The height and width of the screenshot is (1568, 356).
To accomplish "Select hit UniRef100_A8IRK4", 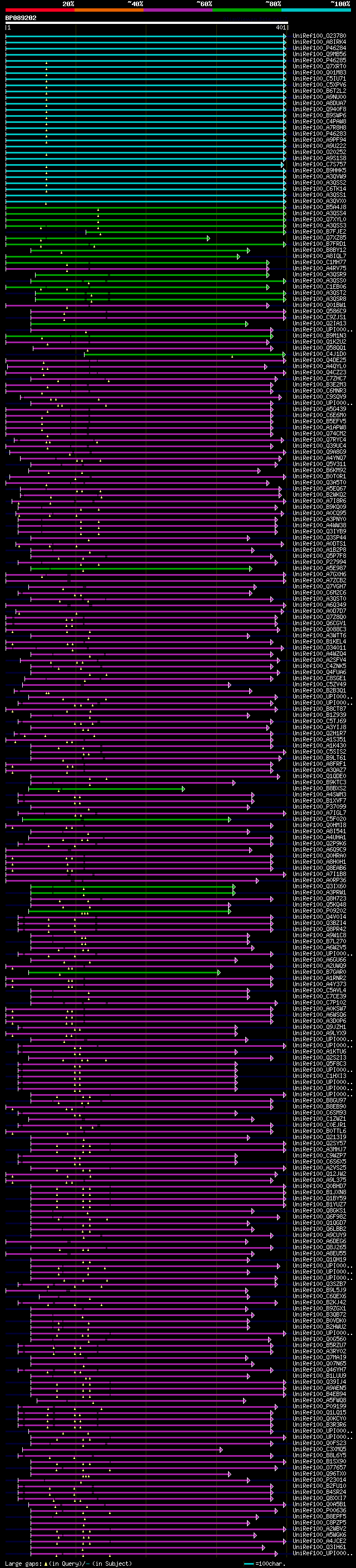I will (x=319, y=42).
